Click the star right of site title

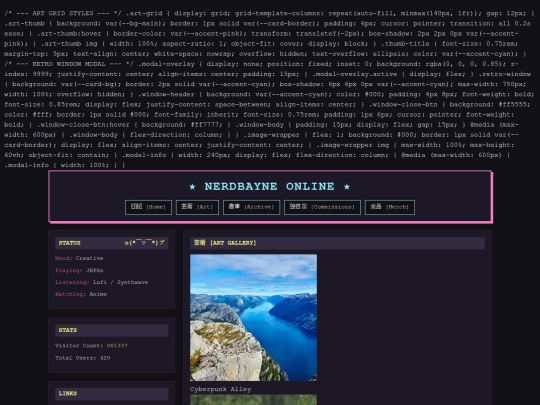coord(347,187)
